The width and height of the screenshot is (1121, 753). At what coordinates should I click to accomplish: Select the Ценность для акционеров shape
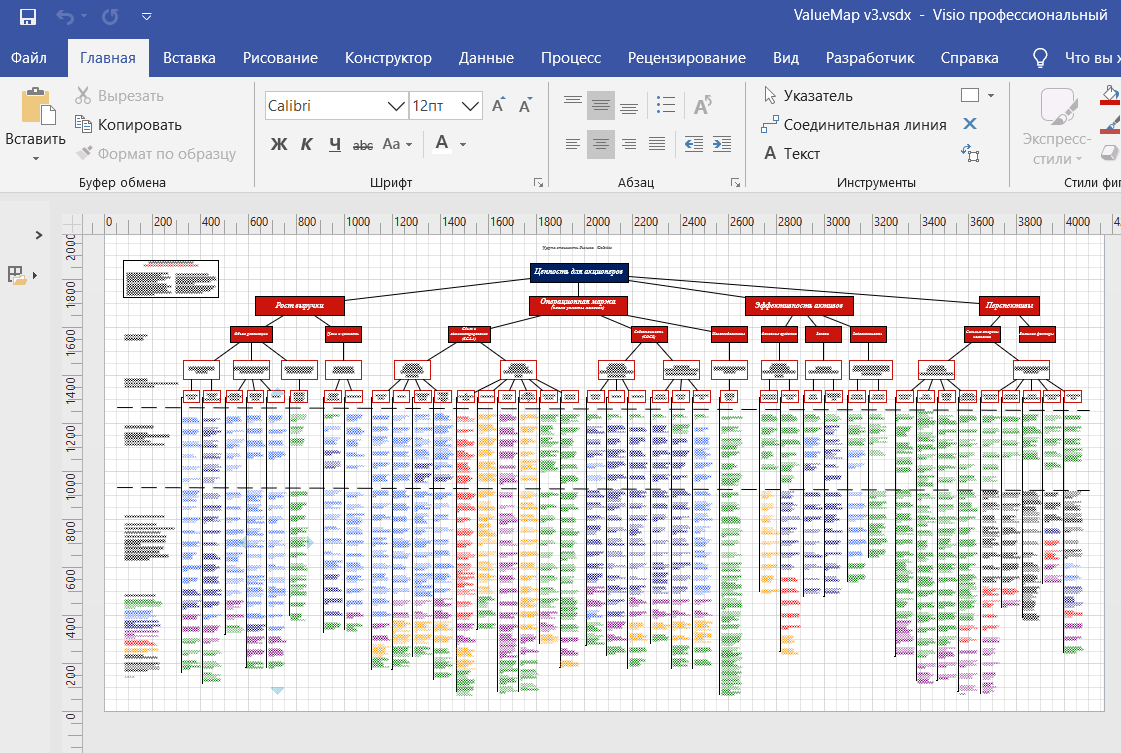(x=579, y=272)
